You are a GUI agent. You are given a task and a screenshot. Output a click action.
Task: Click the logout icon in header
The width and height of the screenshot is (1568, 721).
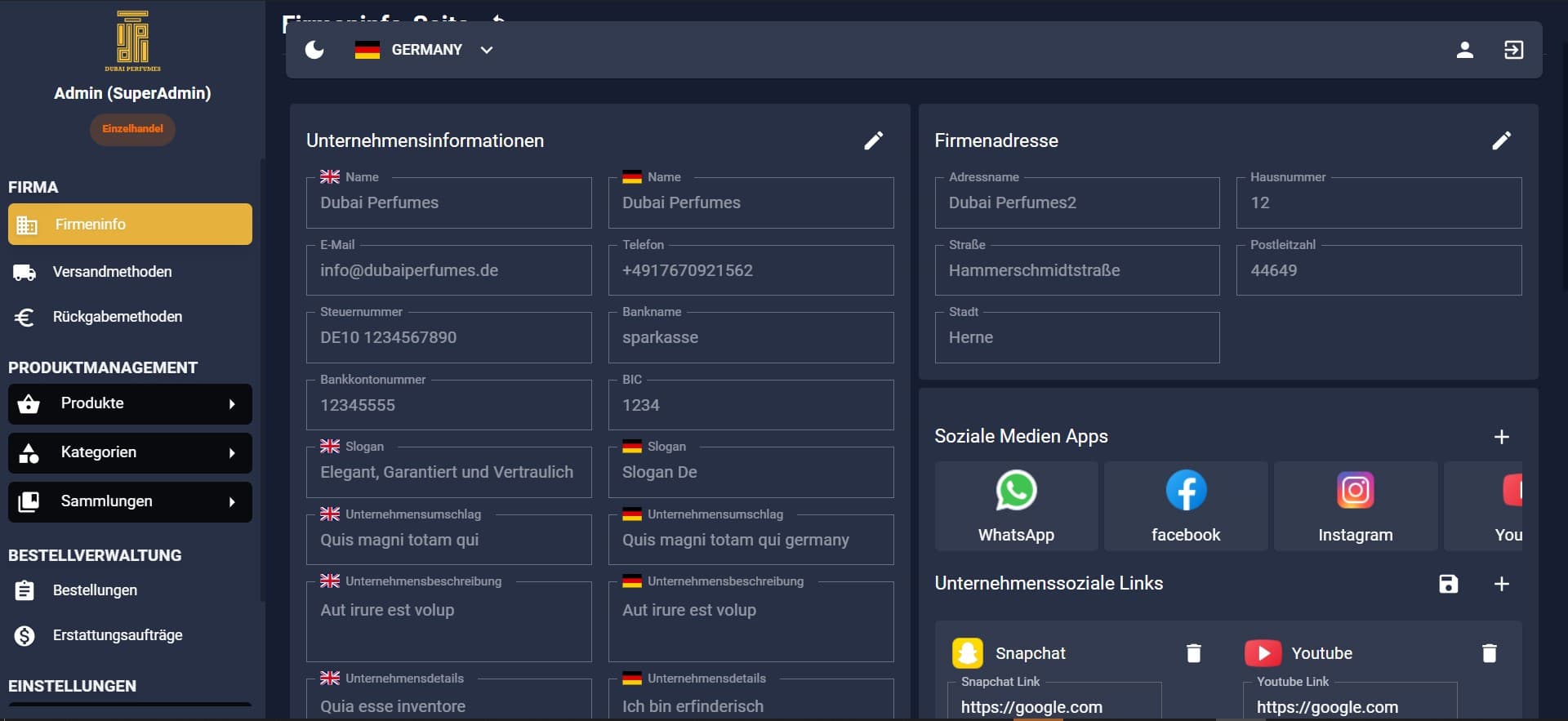click(x=1513, y=50)
